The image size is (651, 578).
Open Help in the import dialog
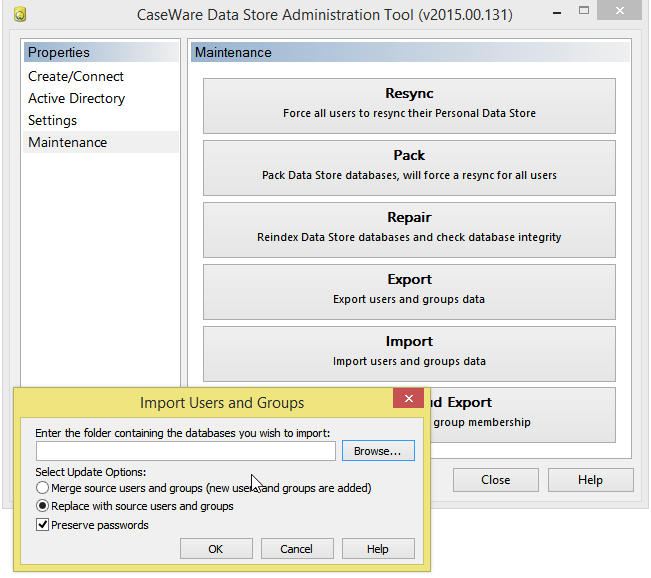click(378, 549)
